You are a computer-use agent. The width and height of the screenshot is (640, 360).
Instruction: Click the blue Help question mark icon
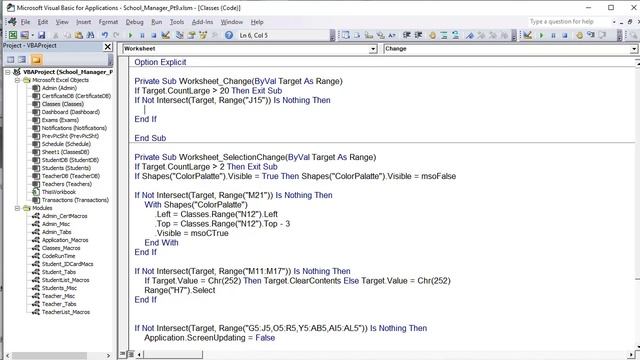(229, 36)
